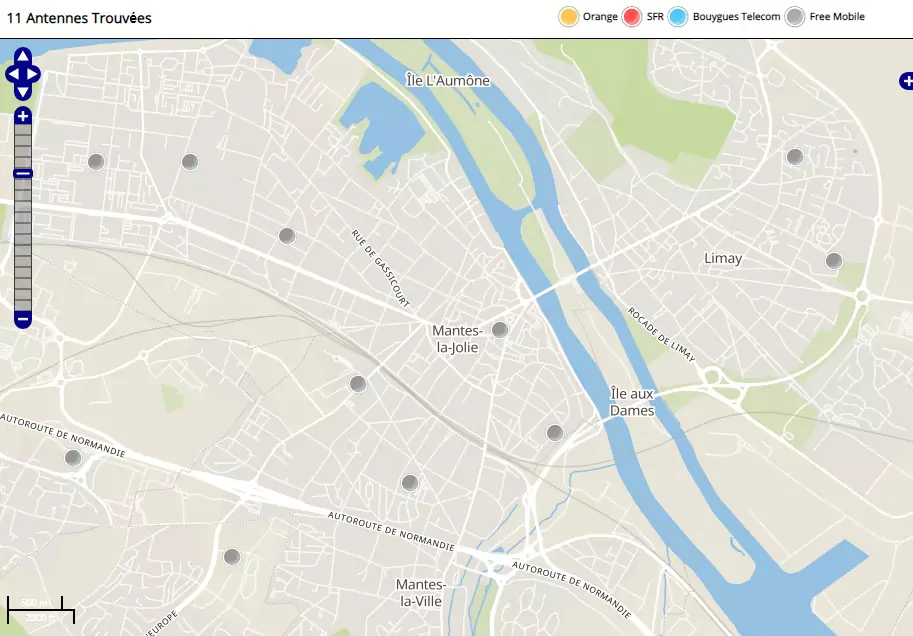Toggle the Orange operator filter circle

pos(569,17)
